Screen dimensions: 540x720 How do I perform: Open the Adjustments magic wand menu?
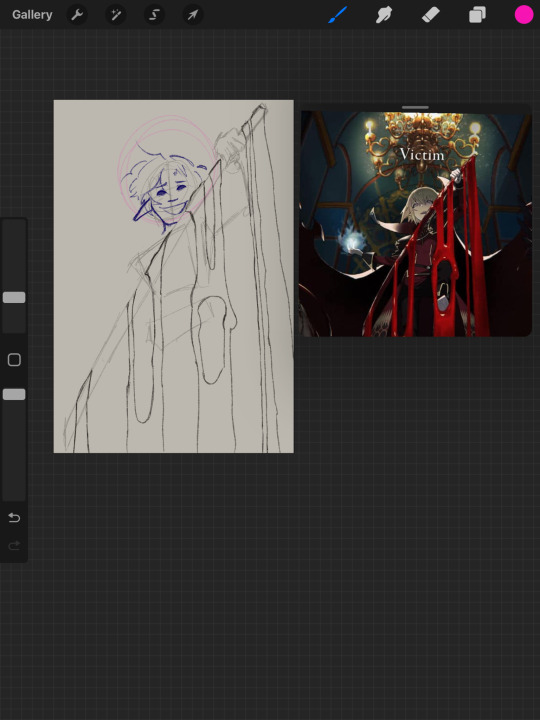click(115, 15)
